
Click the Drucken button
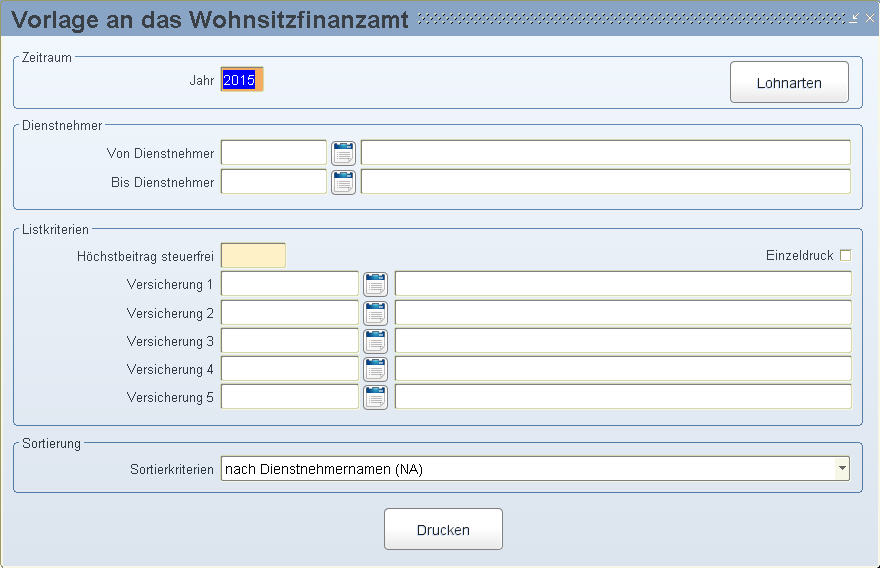coord(443,529)
